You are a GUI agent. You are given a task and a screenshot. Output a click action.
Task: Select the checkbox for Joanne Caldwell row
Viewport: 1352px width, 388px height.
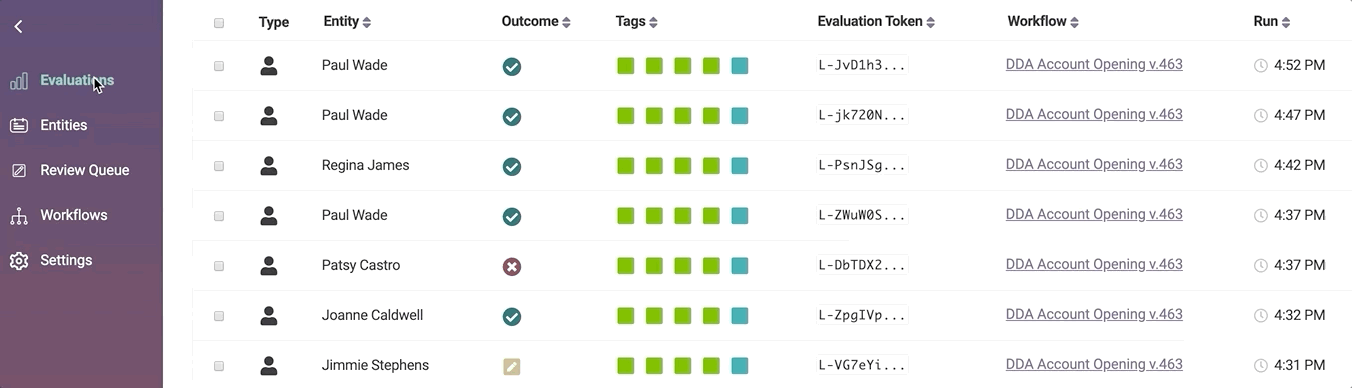point(219,316)
